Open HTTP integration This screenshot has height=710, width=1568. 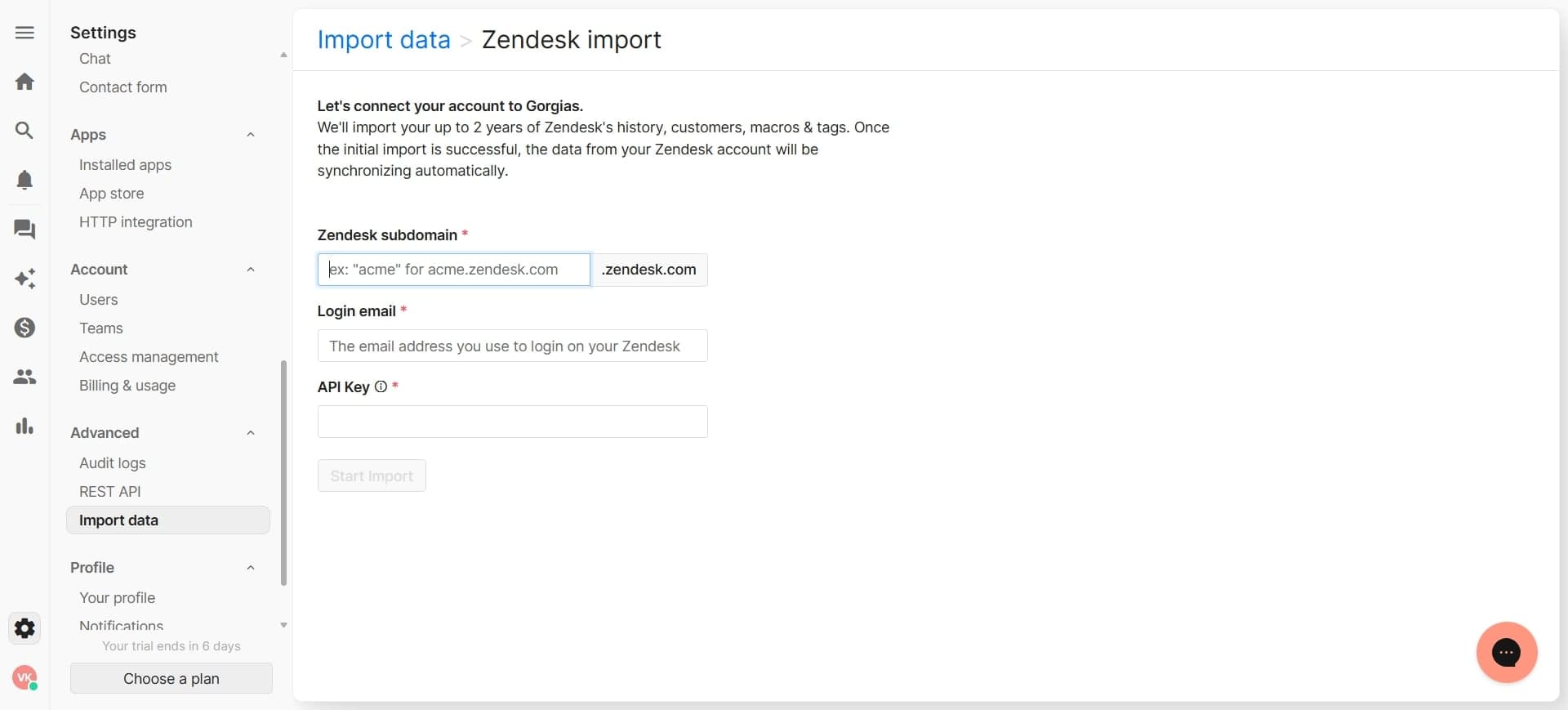[x=136, y=222]
